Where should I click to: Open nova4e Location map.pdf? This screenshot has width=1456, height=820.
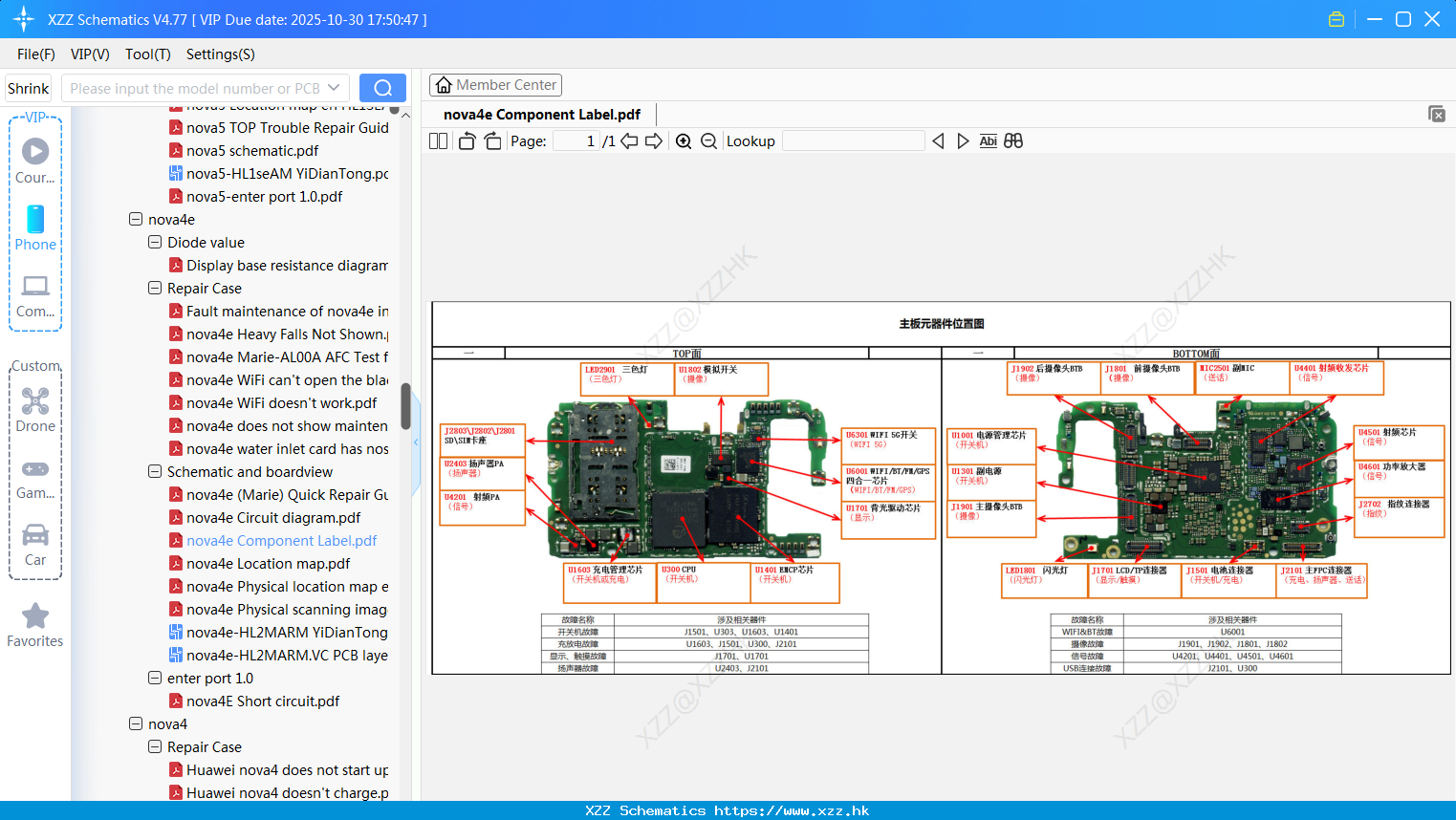268,563
